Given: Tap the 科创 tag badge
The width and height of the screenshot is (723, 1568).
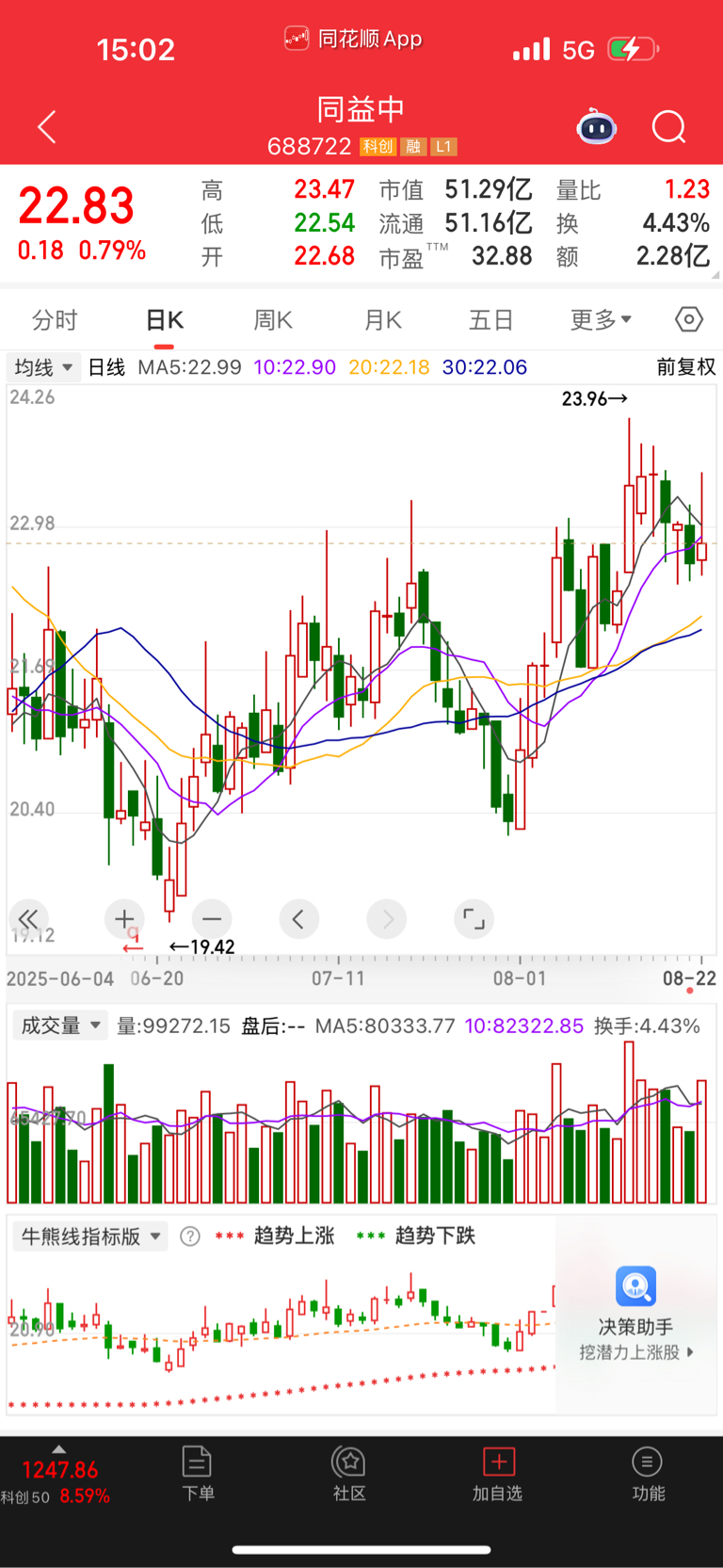Looking at the screenshot, I should click(378, 147).
